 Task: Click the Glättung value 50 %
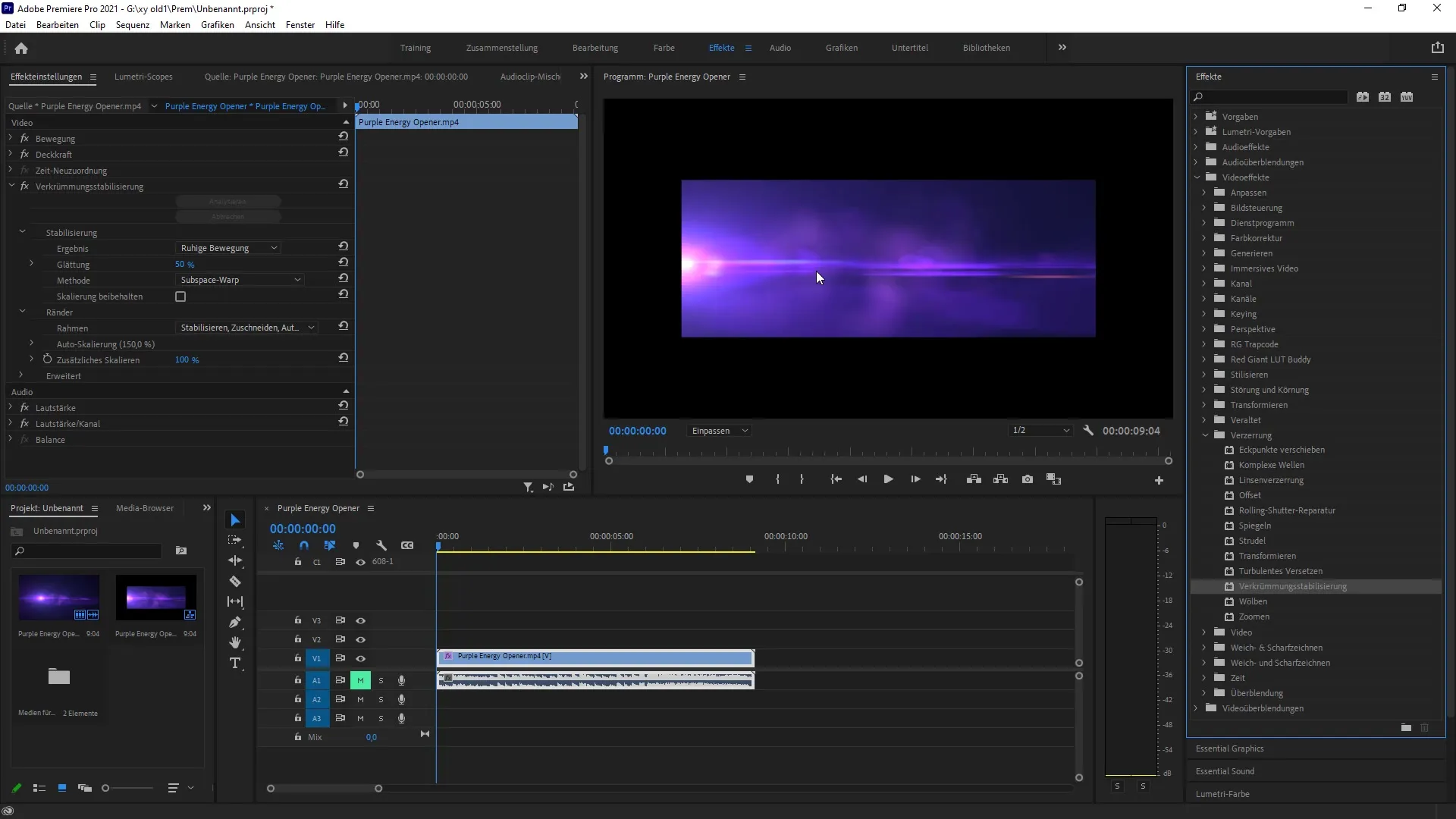[184, 264]
